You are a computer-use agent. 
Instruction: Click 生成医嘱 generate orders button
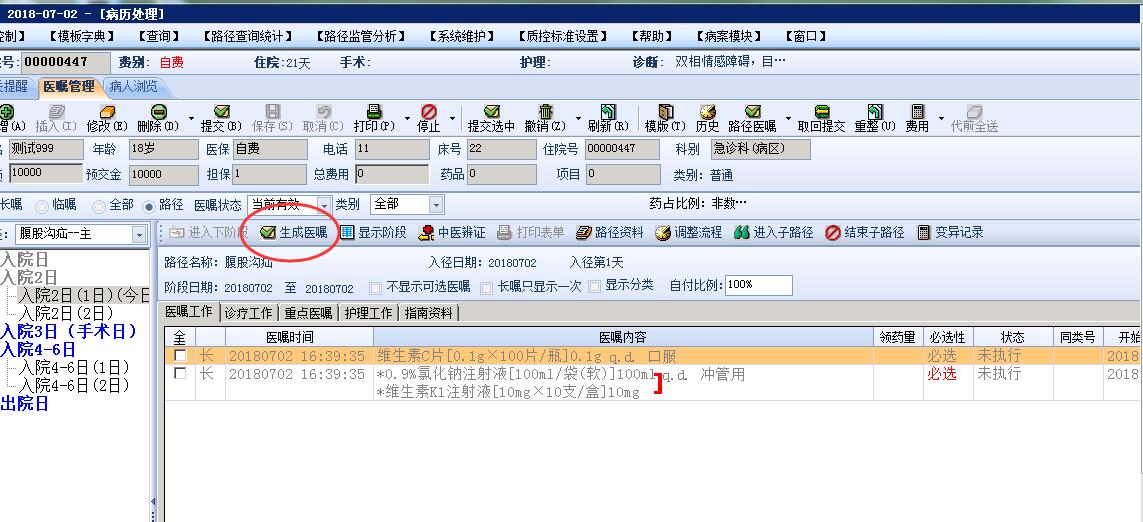tap(294, 233)
